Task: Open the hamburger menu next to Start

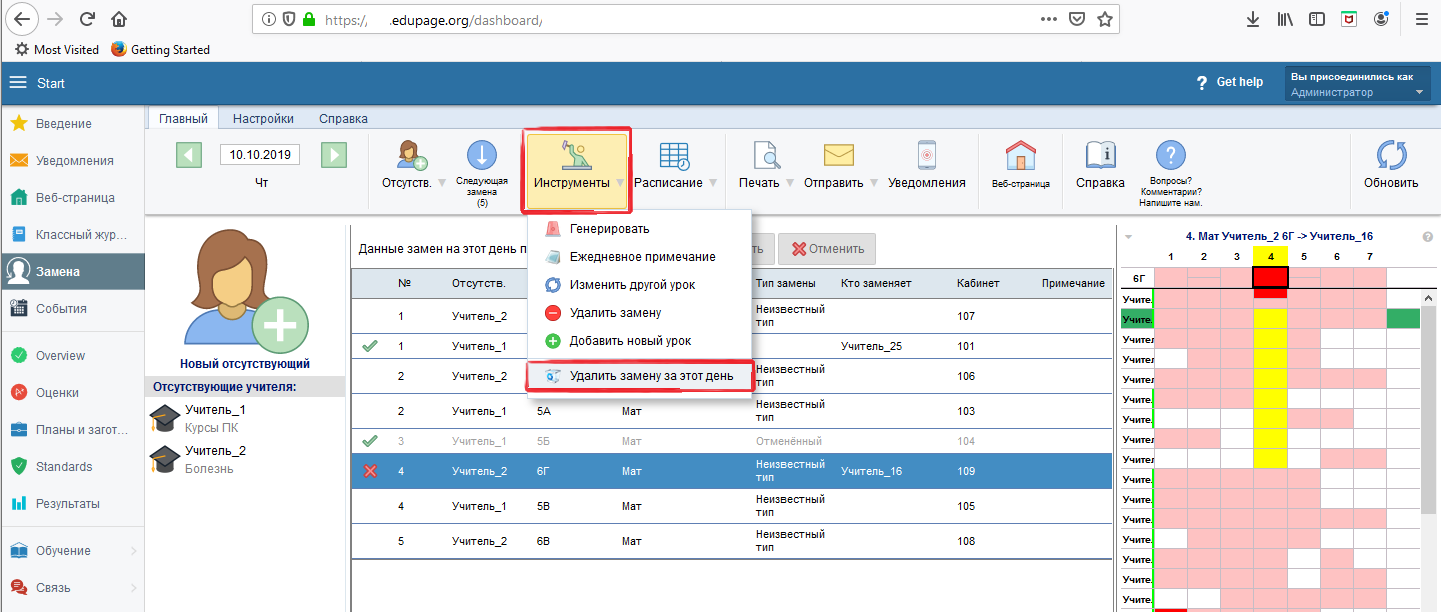Action: [18, 82]
